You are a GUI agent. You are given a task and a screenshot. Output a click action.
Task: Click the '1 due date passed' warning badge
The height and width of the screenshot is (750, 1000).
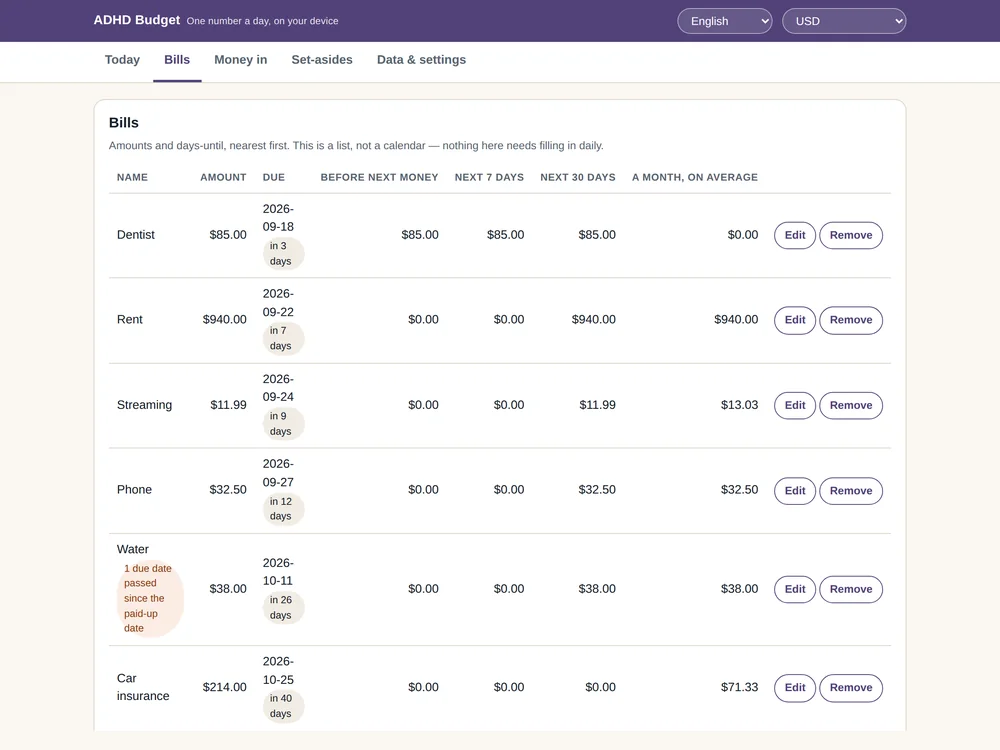(x=151, y=598)
